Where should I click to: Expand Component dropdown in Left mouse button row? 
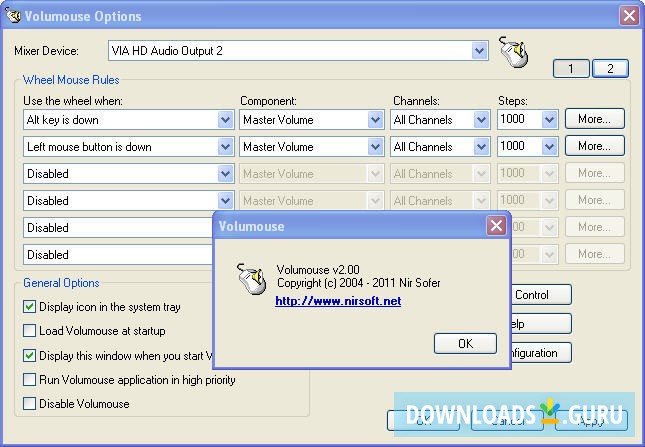375,147
